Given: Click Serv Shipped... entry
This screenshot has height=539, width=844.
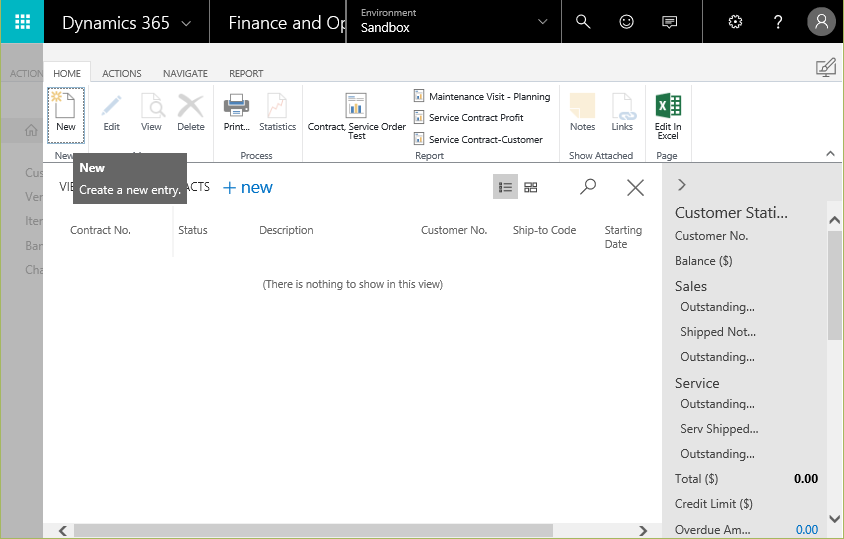Looking at the screenshot, I should tap(719, 429).
